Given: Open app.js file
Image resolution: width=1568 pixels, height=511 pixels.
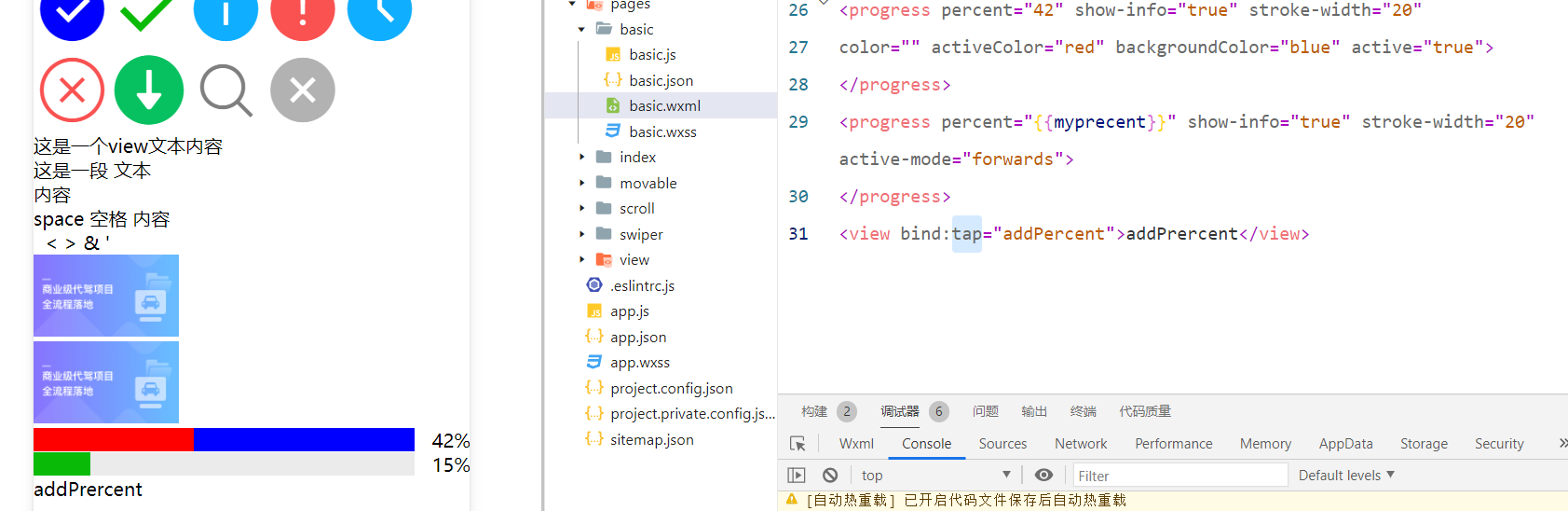Looking at the screenshot, I should tap(630, 311).
